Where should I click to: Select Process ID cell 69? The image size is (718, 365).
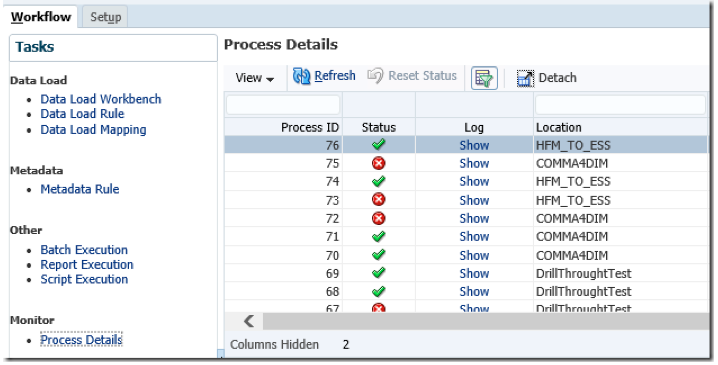(x=283, y=273)
